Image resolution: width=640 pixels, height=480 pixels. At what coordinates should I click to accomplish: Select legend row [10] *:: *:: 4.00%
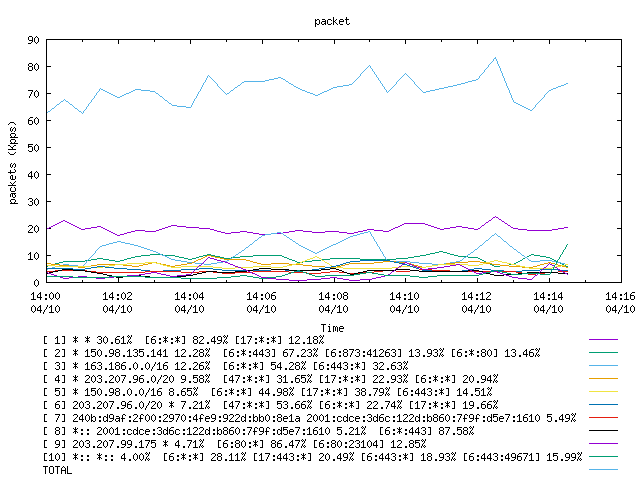click(x=312, y=457)
